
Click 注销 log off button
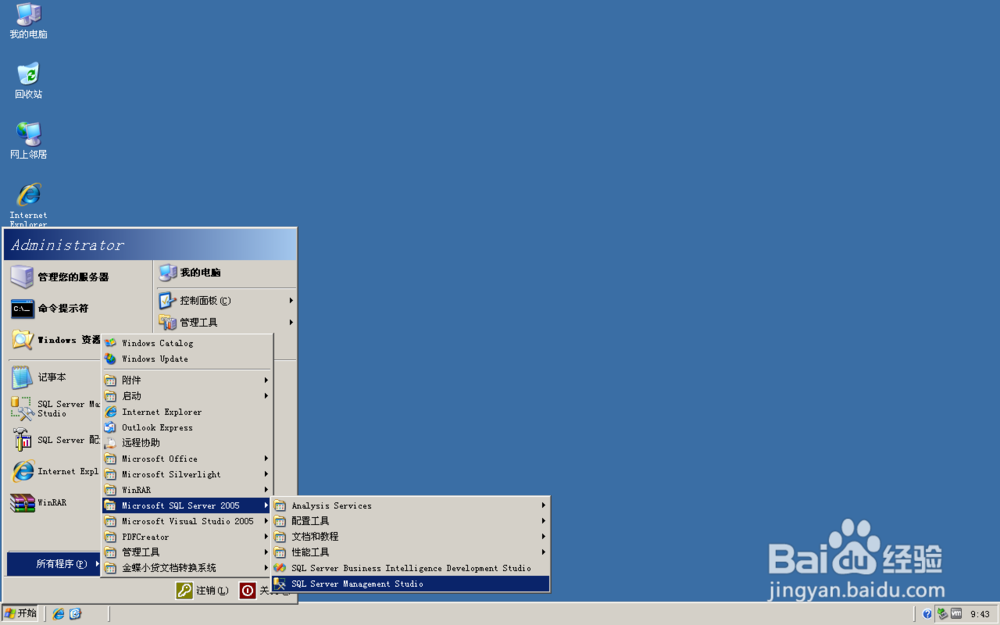click(x=202, y=591)
